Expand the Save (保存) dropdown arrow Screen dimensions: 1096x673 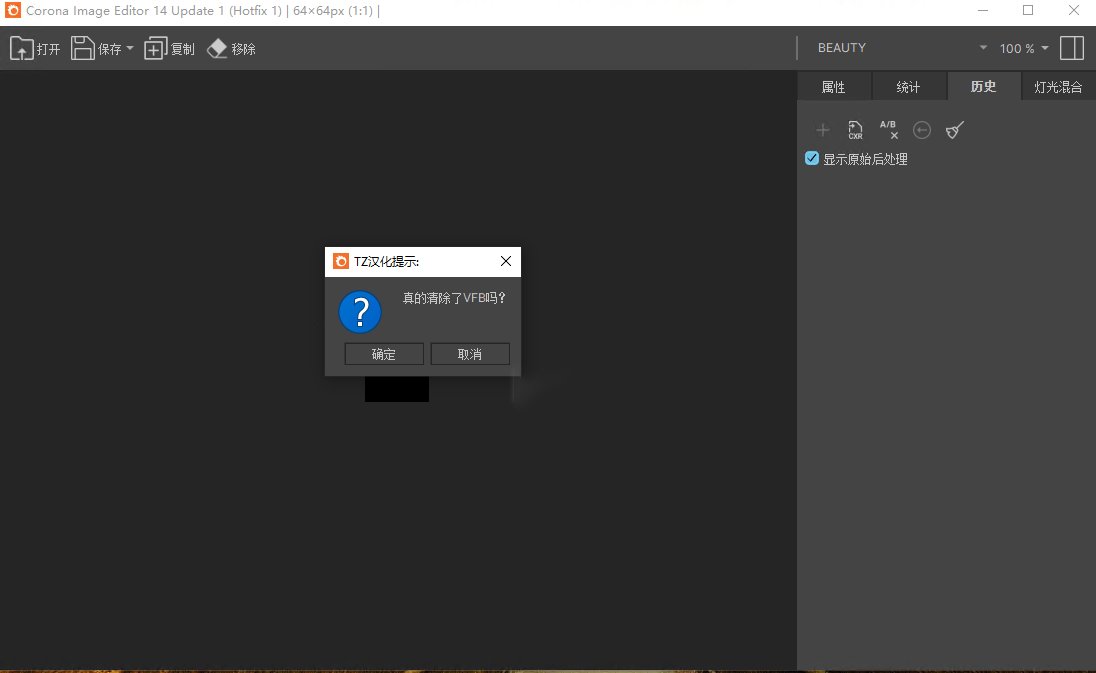point(129,48)
